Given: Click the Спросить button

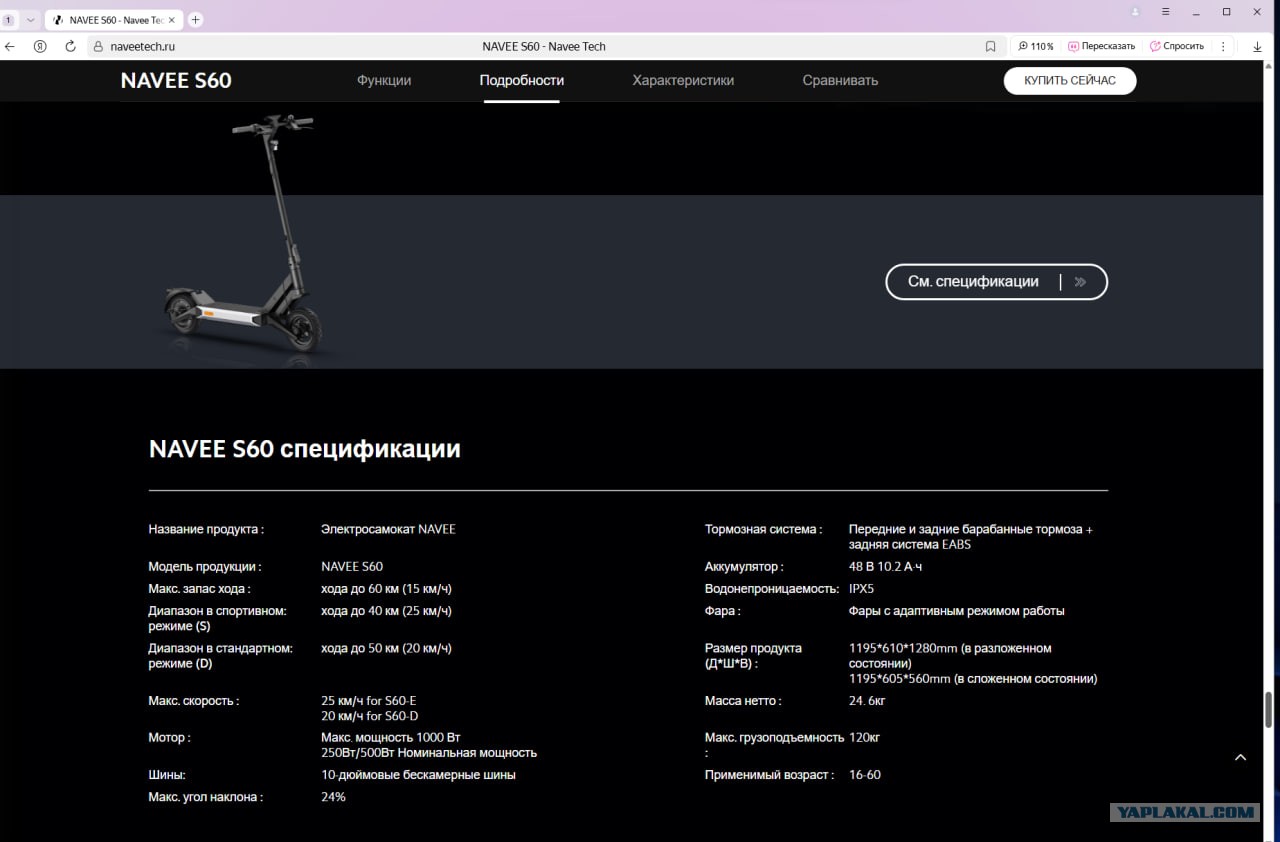Looking at the screenshot, I should point(1177,46).
